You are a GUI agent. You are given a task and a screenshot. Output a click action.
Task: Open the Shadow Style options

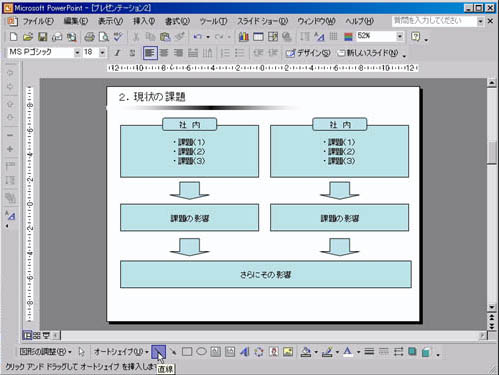tap(412, 352)
